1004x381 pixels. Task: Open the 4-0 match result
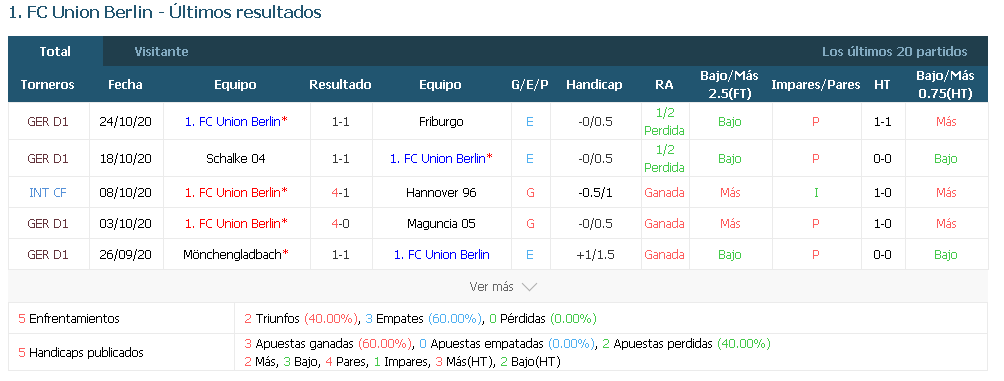click(x=341, y=223)
